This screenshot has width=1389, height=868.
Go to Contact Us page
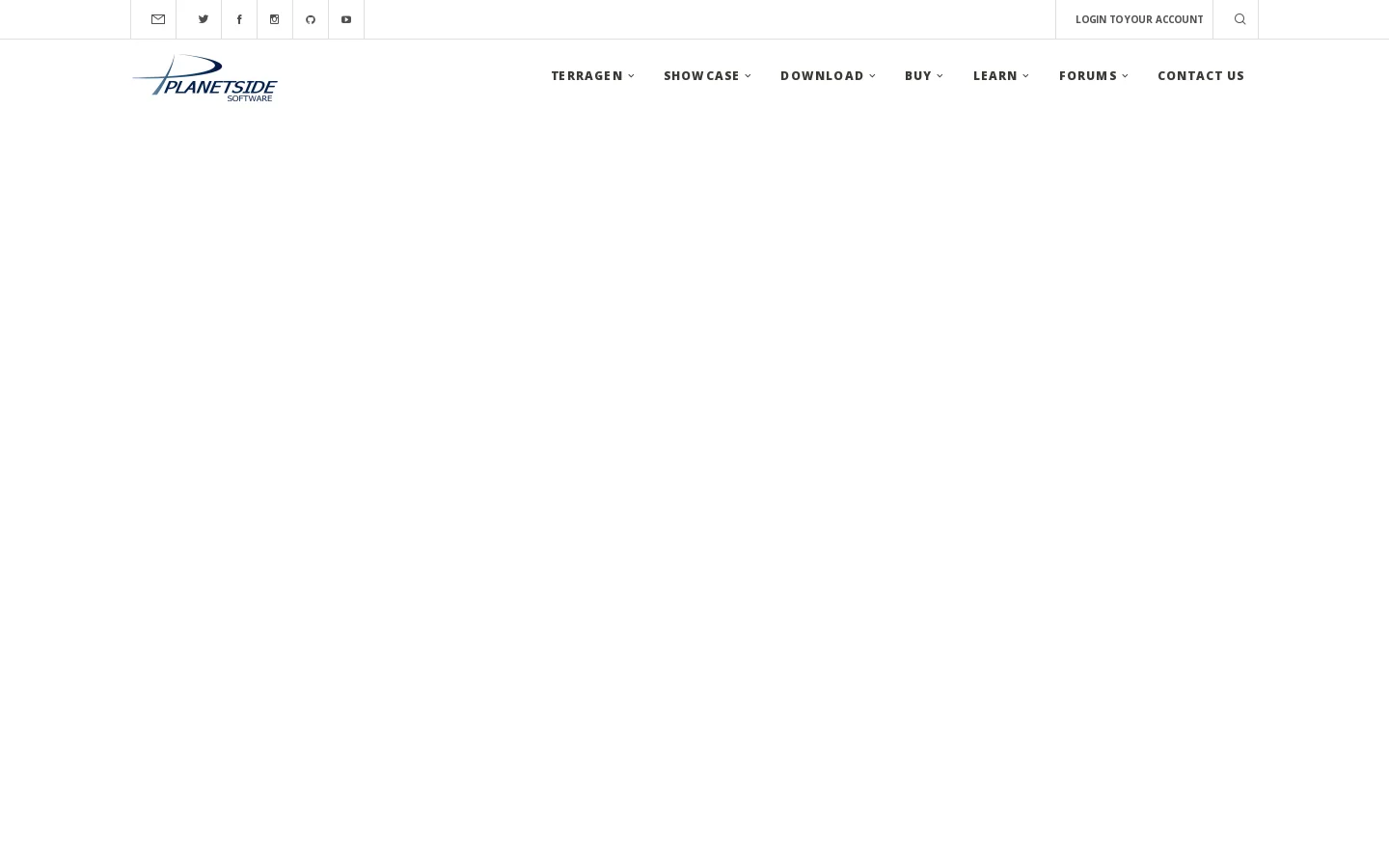(x=1201, y=75)
